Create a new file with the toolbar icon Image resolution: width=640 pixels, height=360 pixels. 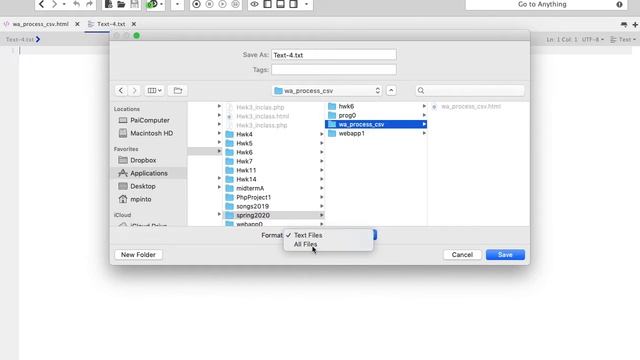[x=109, y=4]
